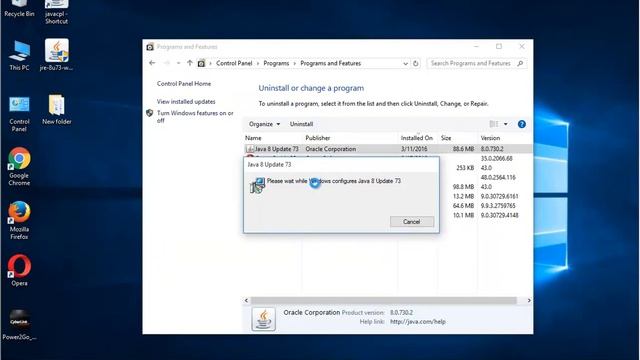Viewport: 640px width, 360px height.
Task: Launch Google Chrome from the desktop
Action: coord(19,167)
